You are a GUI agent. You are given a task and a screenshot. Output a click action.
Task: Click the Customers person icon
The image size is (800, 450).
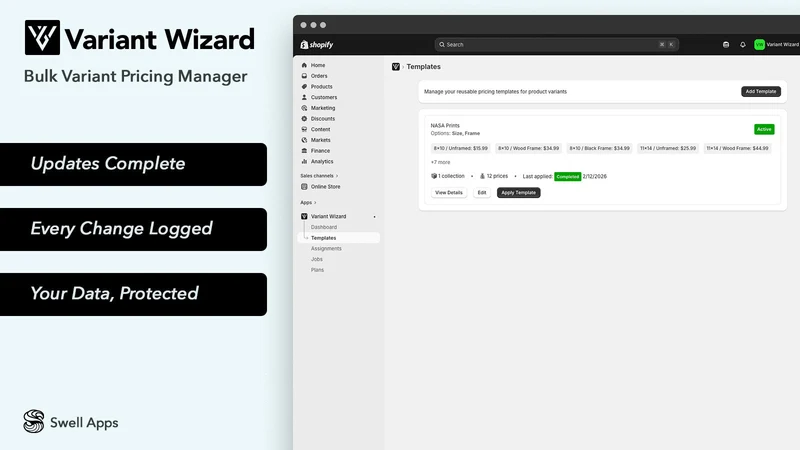point(304,97)
